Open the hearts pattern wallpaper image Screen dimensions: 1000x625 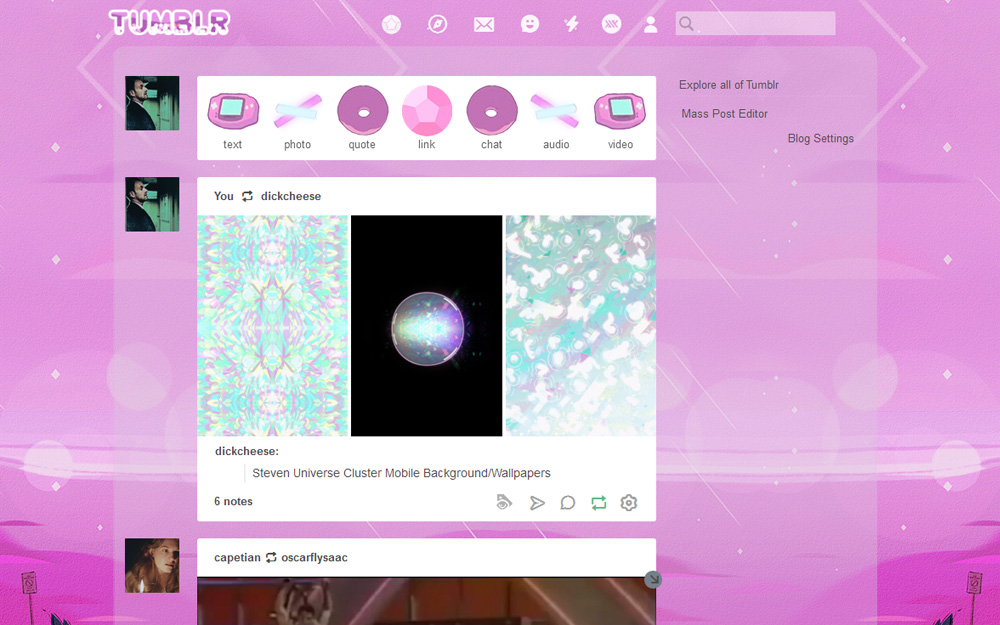[580, 325]
